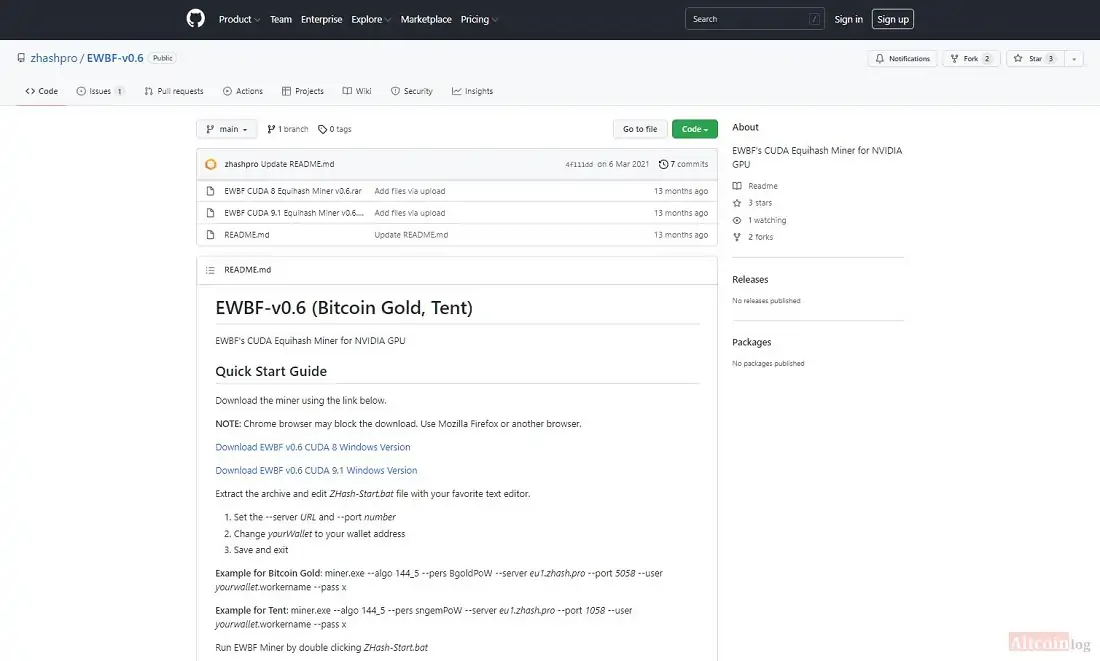Click the zhashpro avatar in commit row
Screen dimensions: 1100x661
pos(210,164)
